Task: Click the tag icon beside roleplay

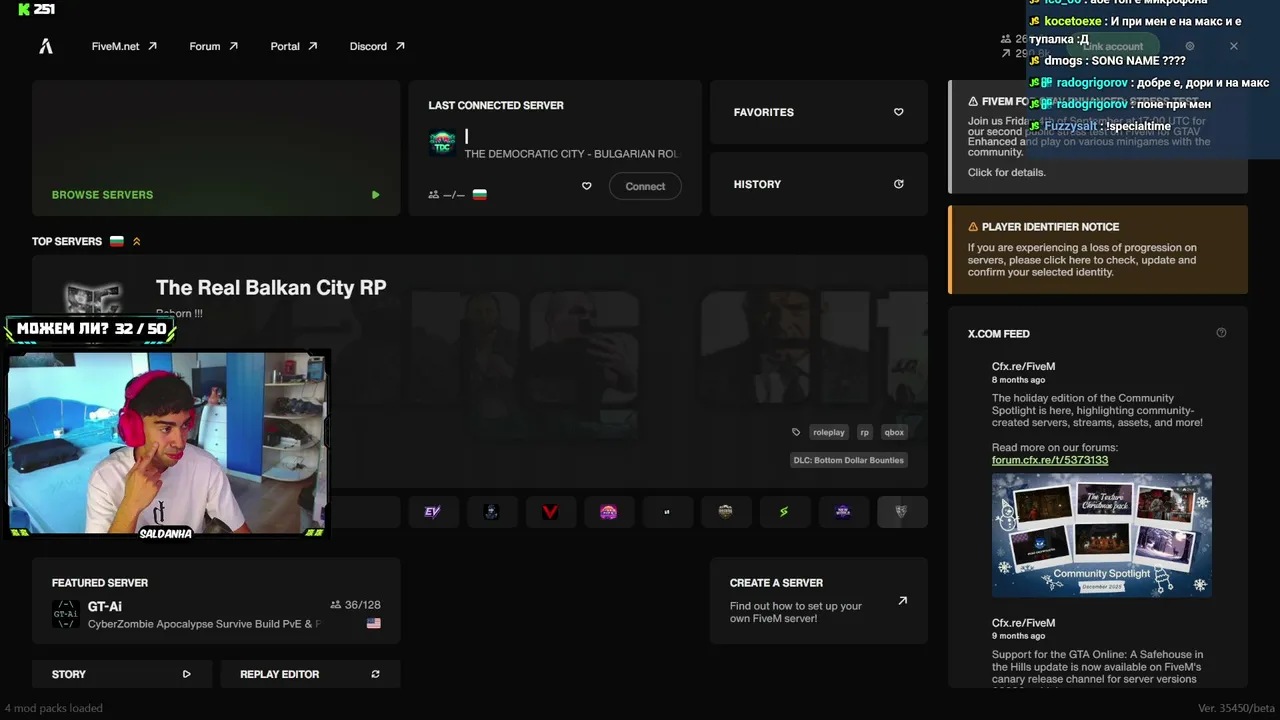Action: [796, 432]
